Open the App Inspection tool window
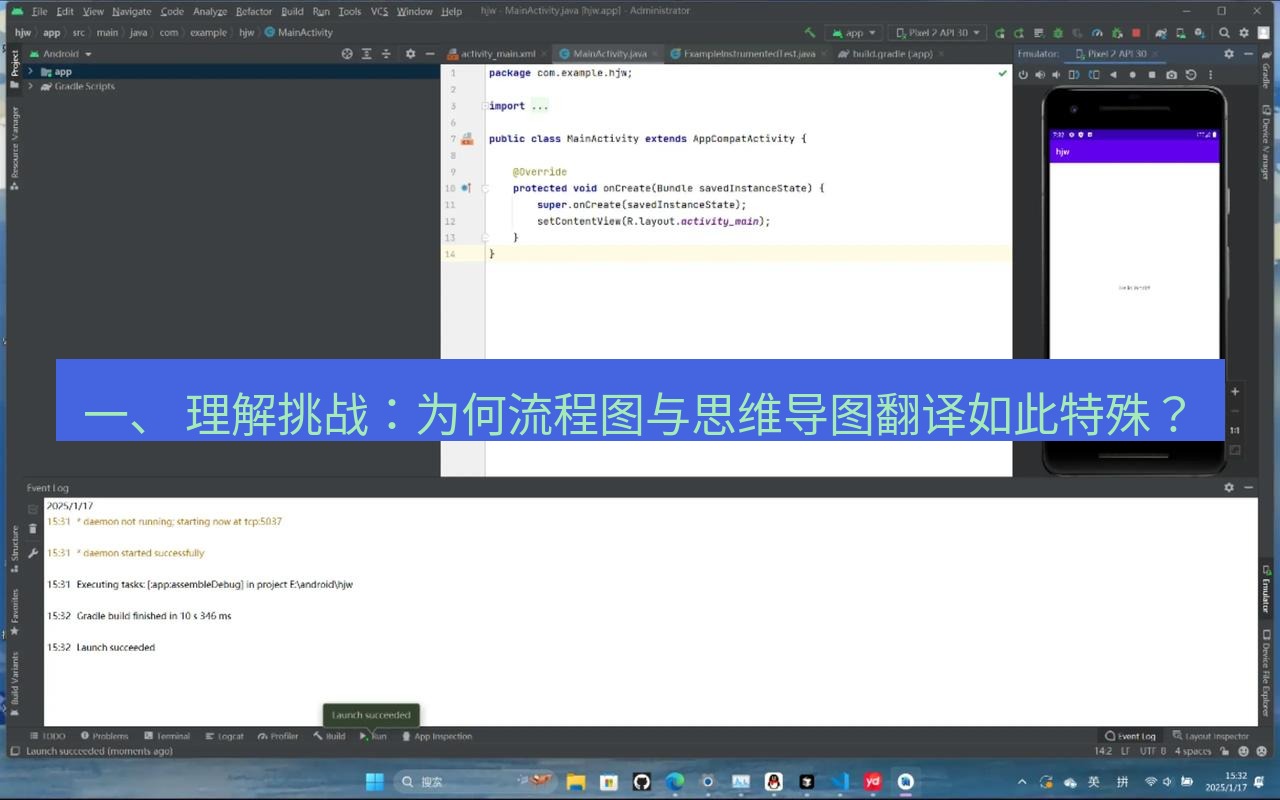 coord(437,736)
